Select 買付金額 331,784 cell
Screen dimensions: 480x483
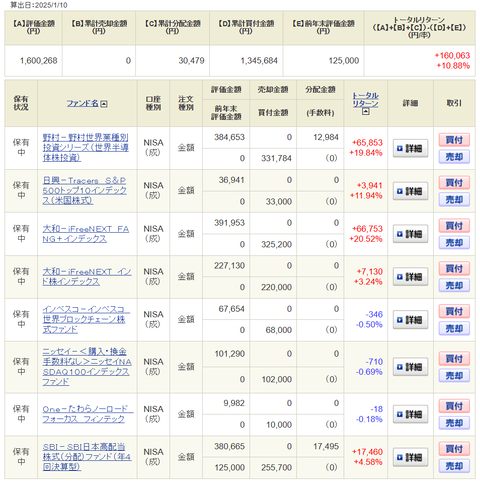276,158
